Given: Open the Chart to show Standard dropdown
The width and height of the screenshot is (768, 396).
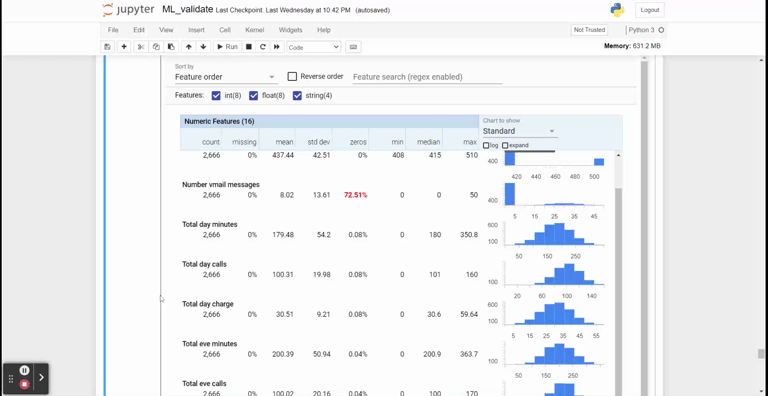Looking at the screenshot, I should tap(519, 131).
